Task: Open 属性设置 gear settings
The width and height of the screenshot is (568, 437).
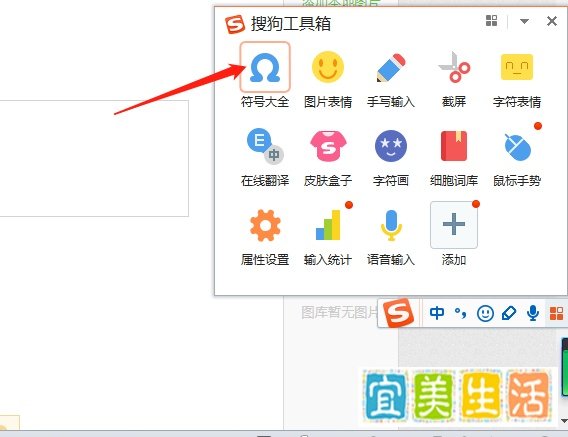Action: pos(265,225)
